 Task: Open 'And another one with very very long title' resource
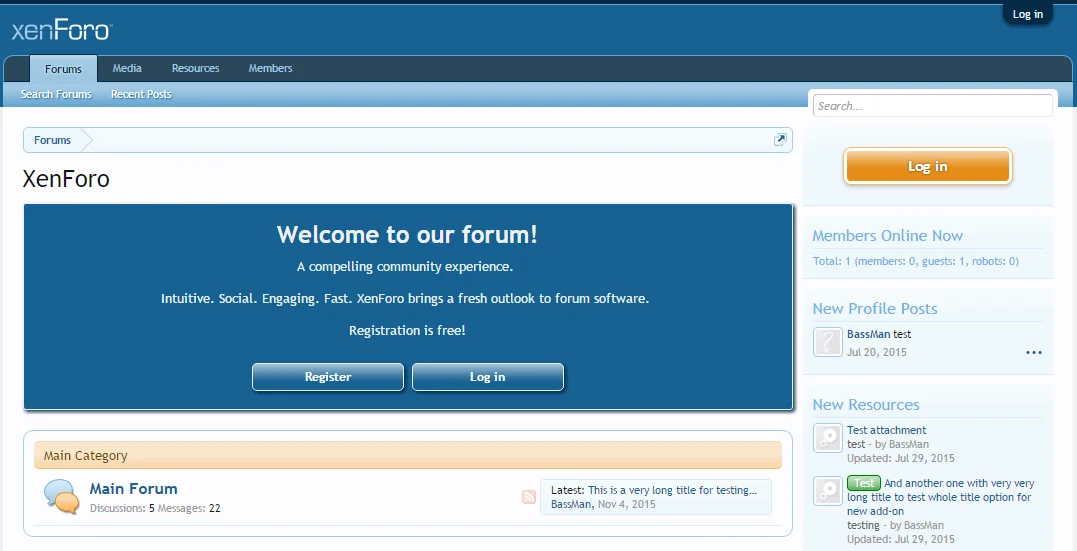coord(941,497)
